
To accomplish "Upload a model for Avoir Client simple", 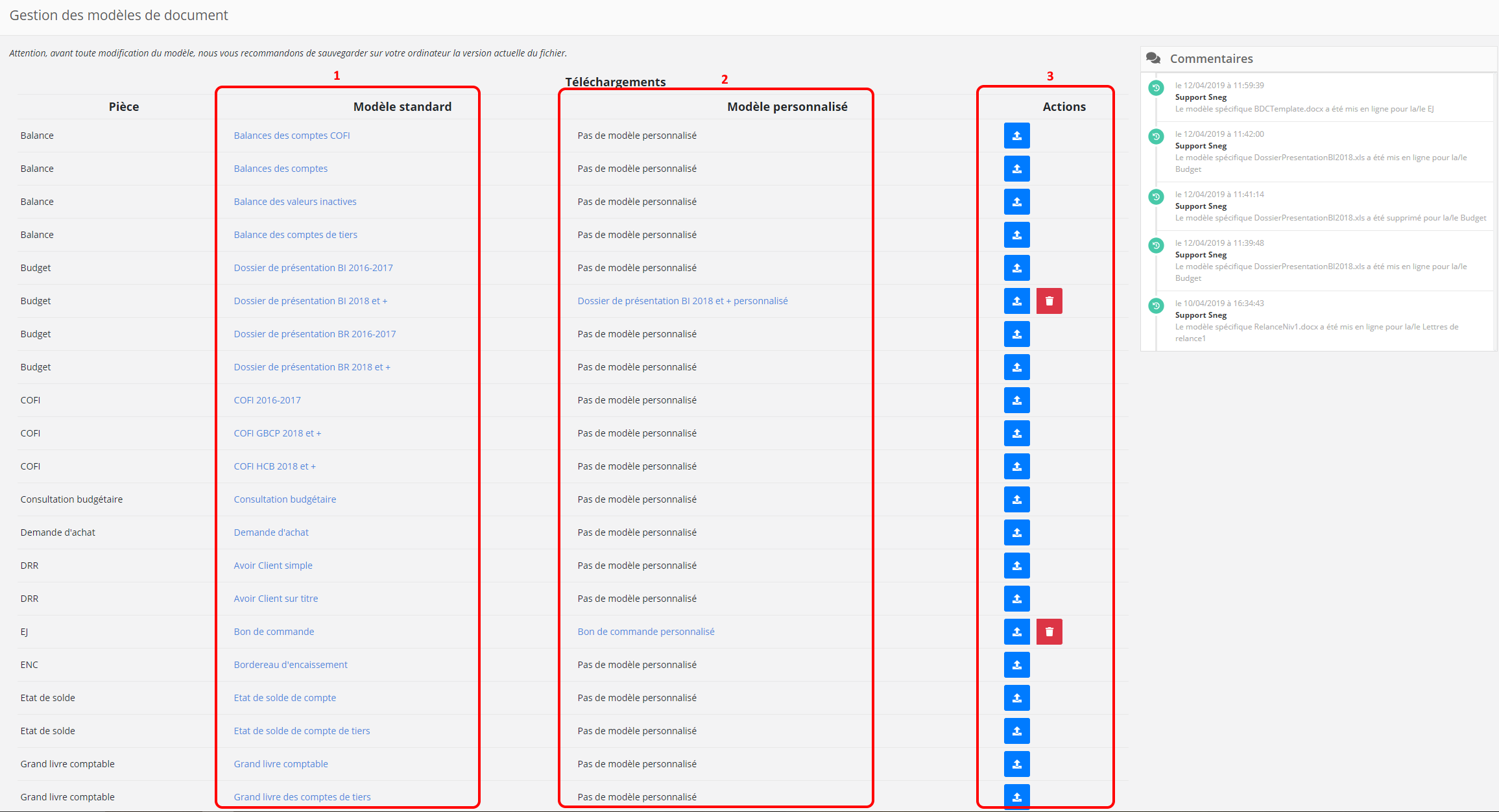I will [x=1016, y=566].
